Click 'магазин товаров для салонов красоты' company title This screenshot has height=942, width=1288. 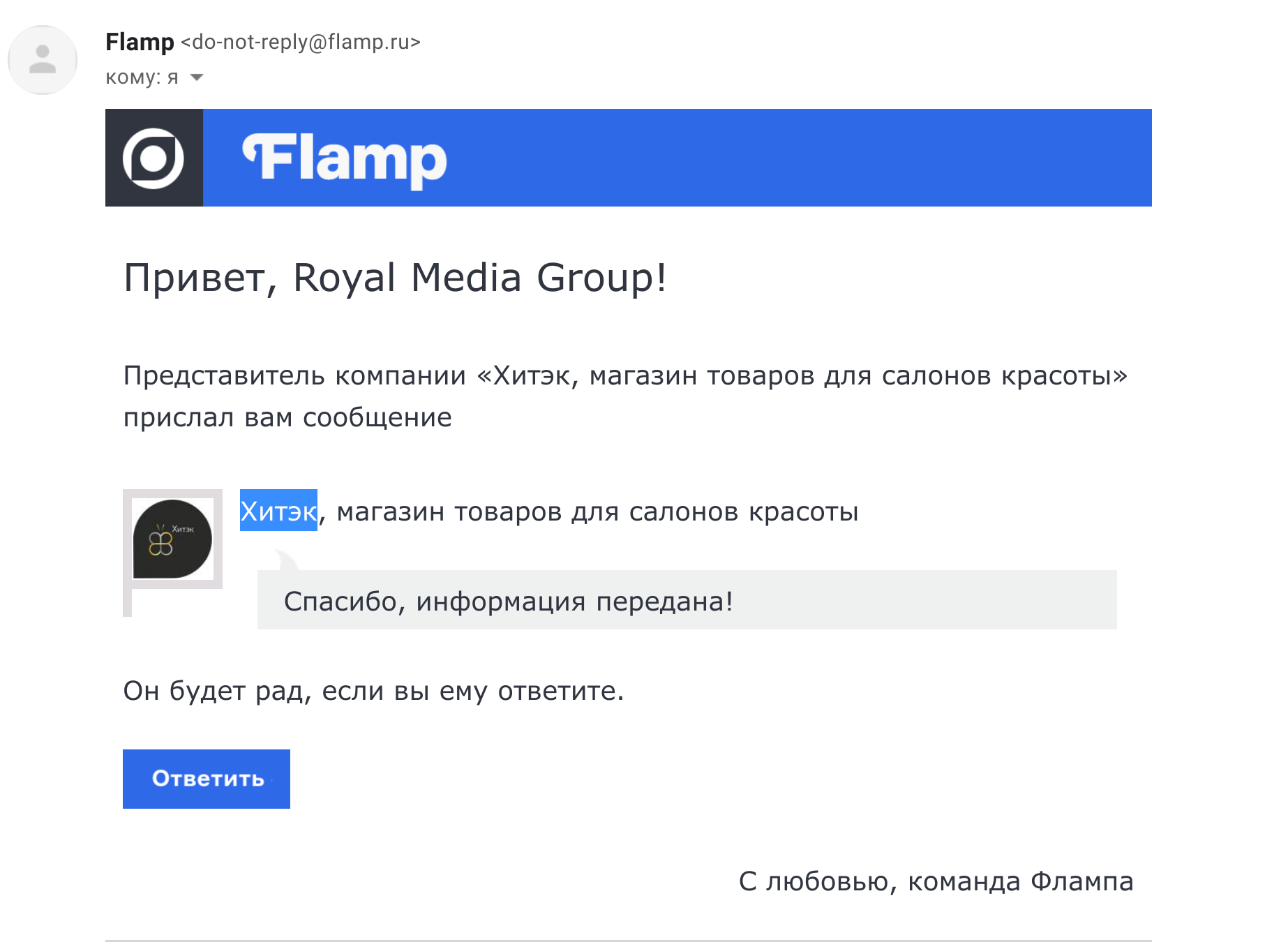coord(597,511)
